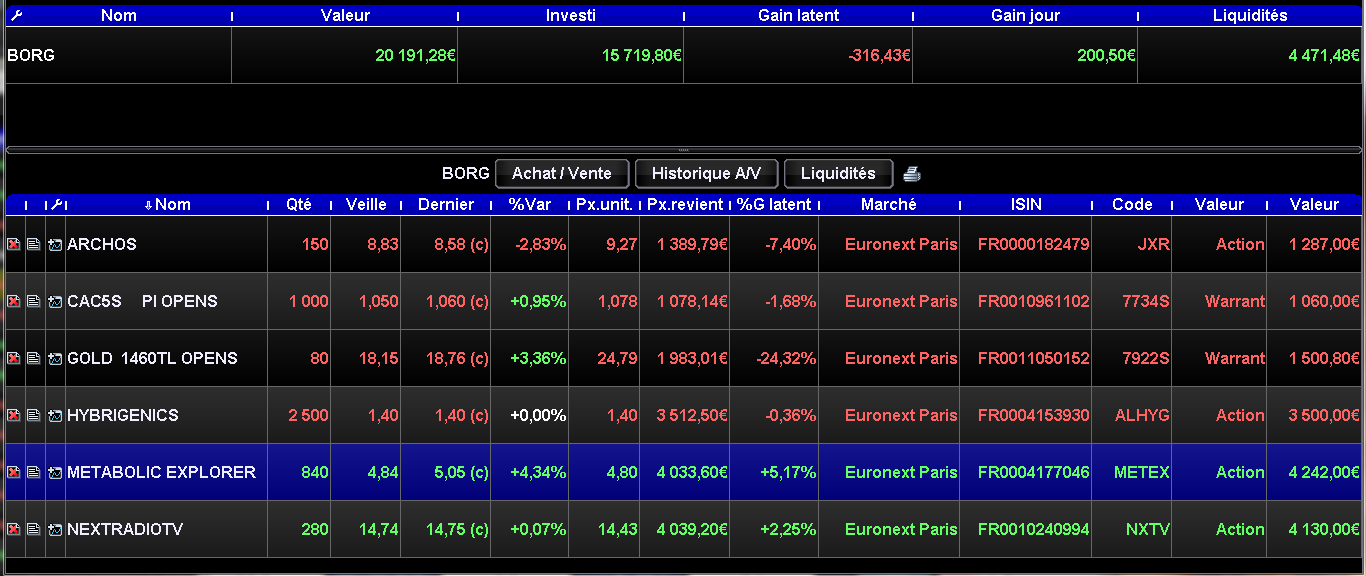Screen dimensions: 1366x576
Task: Open chart icon for NEXTRADIOTV
Action: (x=55, y=529)
